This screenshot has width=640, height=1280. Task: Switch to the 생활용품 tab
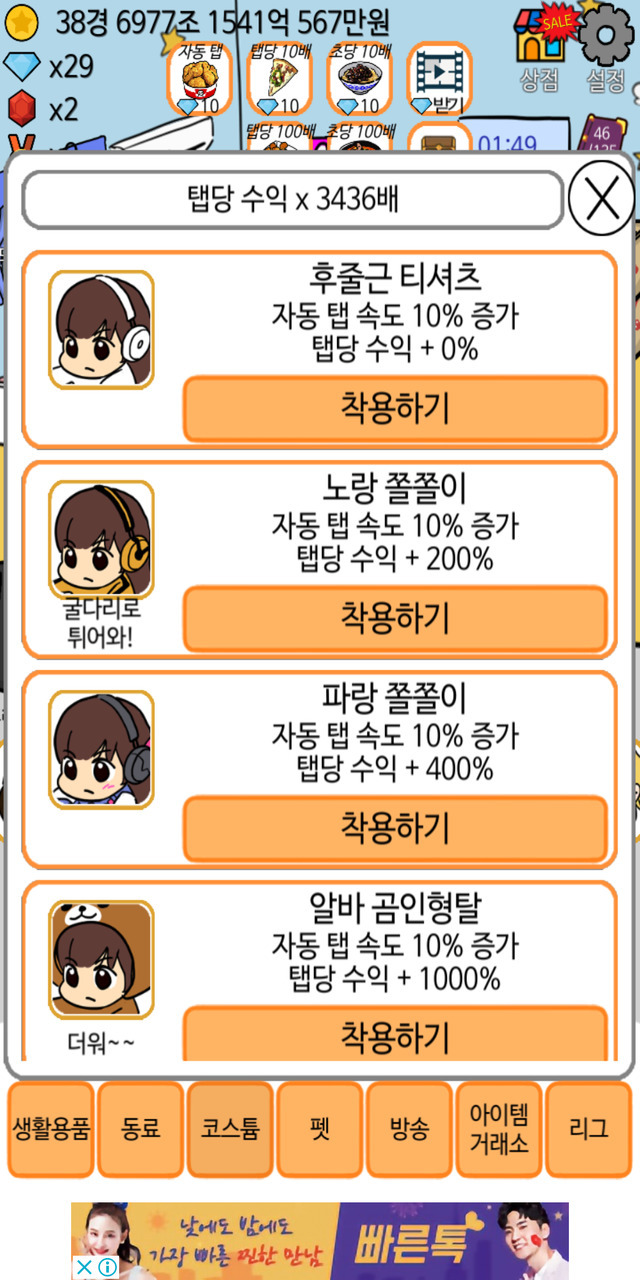pyautogui.click(x=51, y=1129)
